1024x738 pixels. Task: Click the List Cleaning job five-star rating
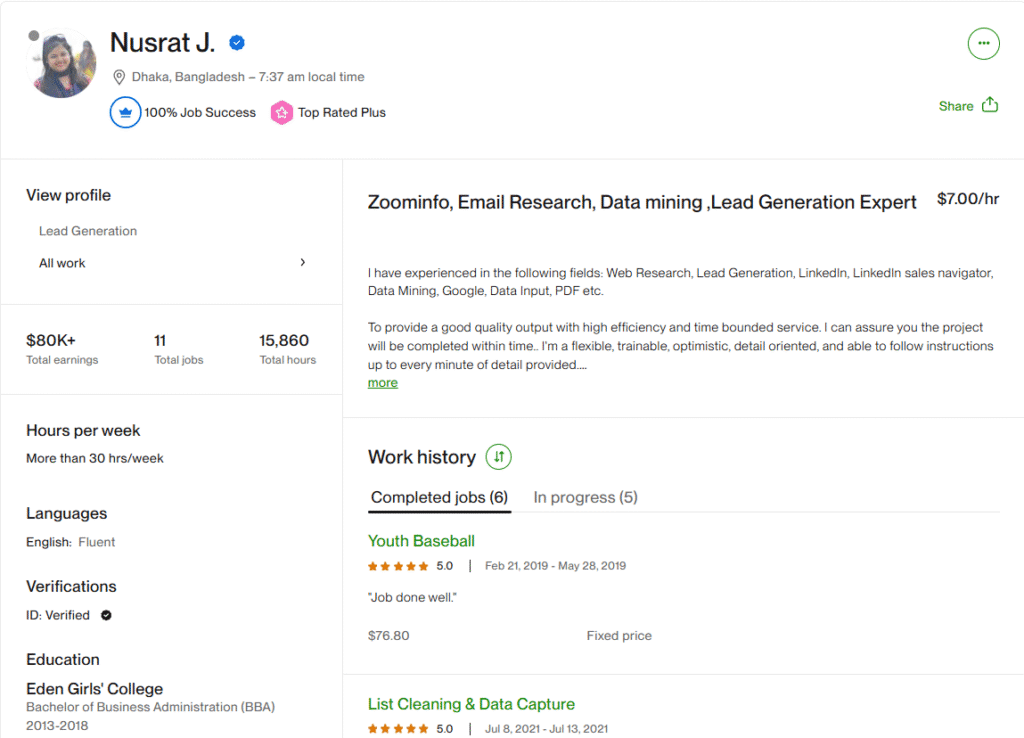[398, 729]
